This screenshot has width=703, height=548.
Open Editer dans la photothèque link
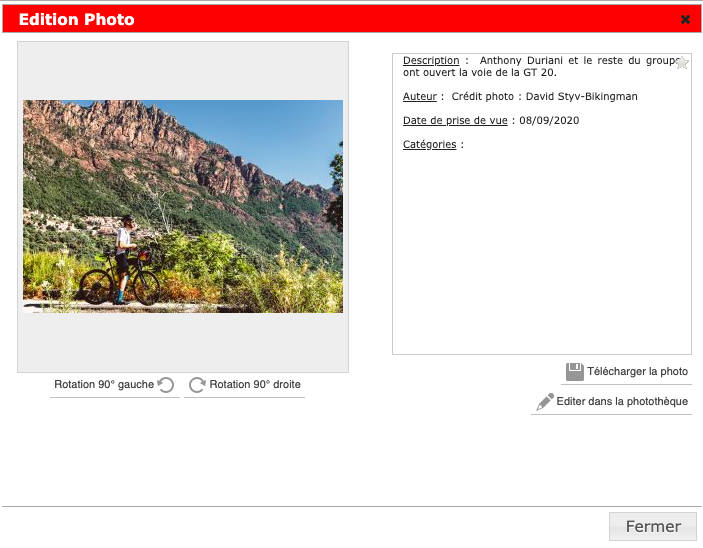tap(622, 401)
